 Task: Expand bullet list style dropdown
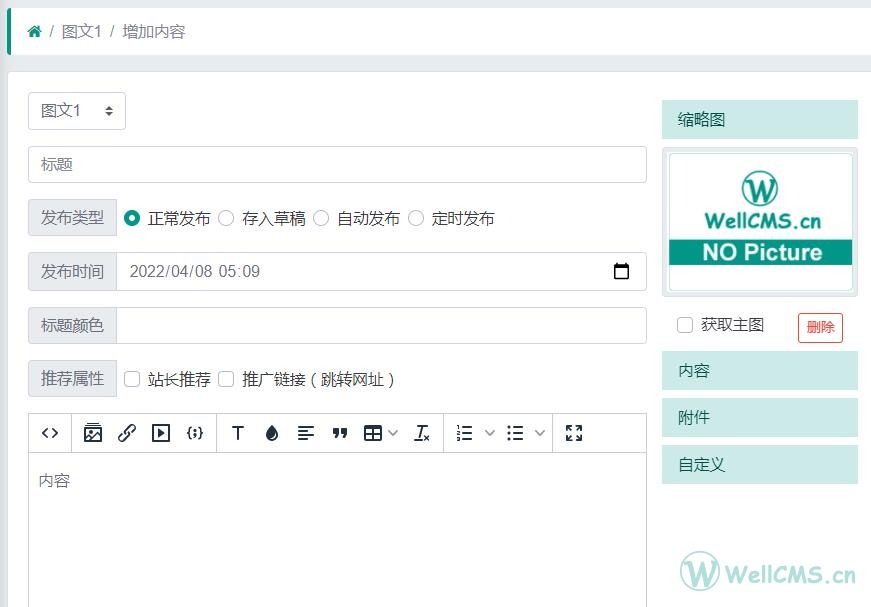click(539, 433)
